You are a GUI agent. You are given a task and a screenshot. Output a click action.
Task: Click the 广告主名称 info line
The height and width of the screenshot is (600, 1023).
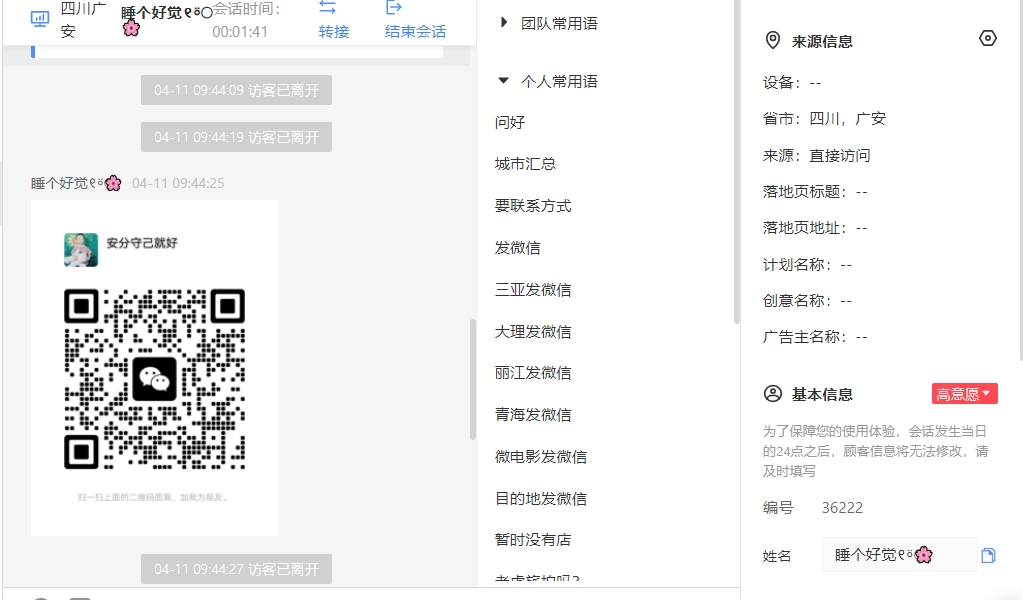[816, 337]
